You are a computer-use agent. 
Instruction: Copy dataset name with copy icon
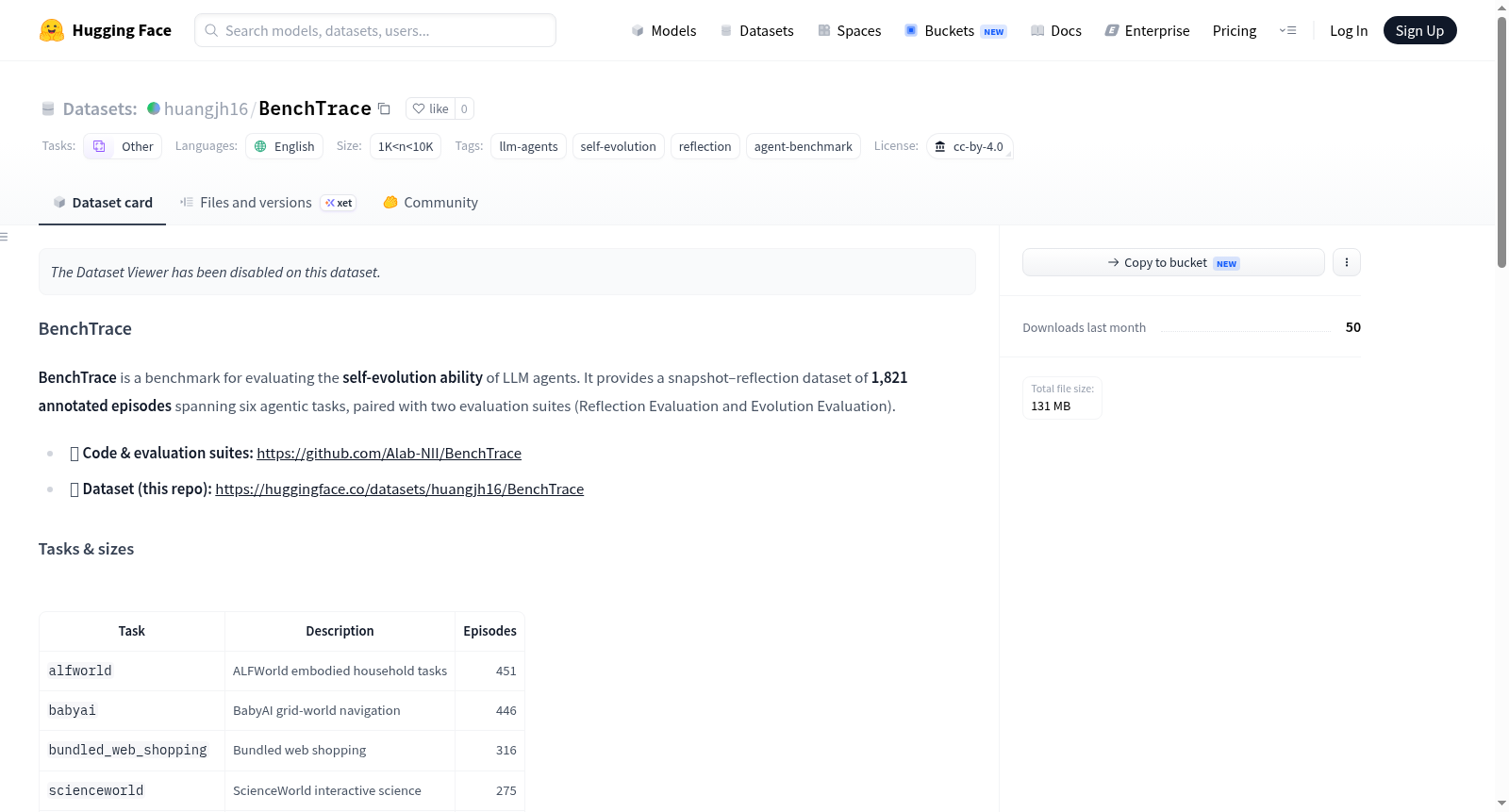click(384, 108)
